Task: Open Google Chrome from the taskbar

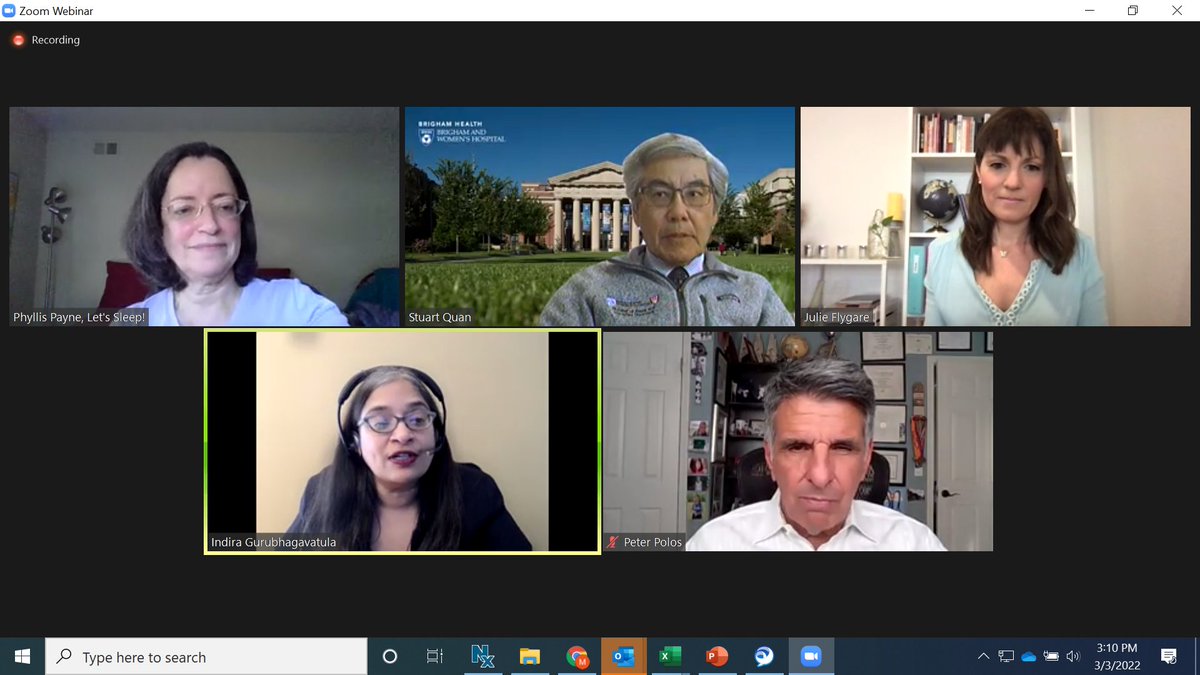Action: [x=577, y=657]
